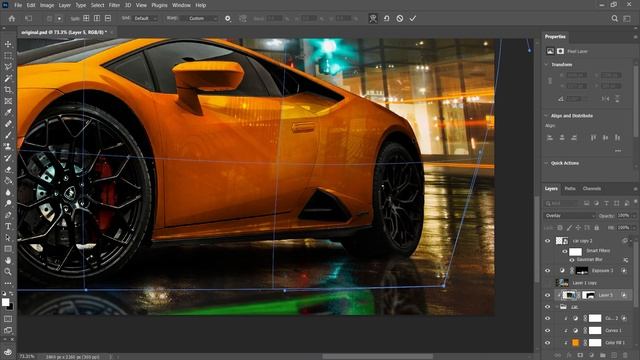Select the Move tool
Image resolution: width=640 pixels, height=360 pixels.
click(8, 44)
